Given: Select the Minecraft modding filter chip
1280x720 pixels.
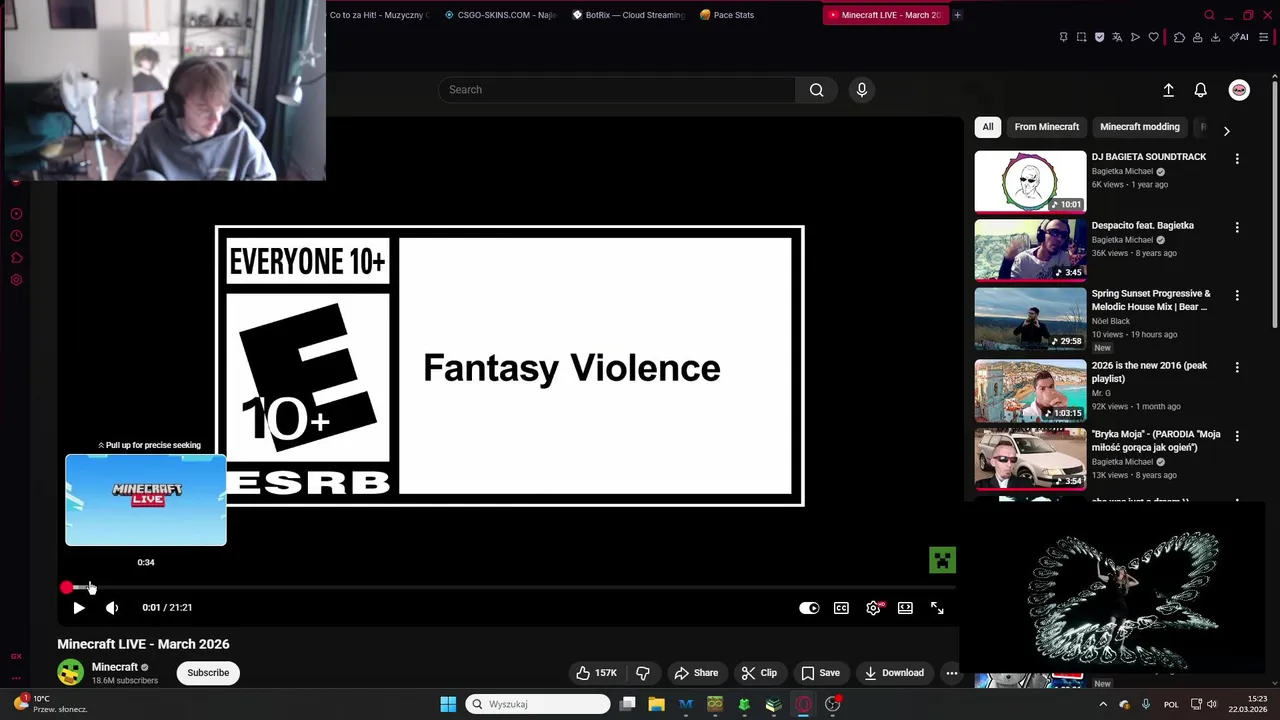Looking at the screenshot, I should pyautogui.click(x=1140, y=127).
